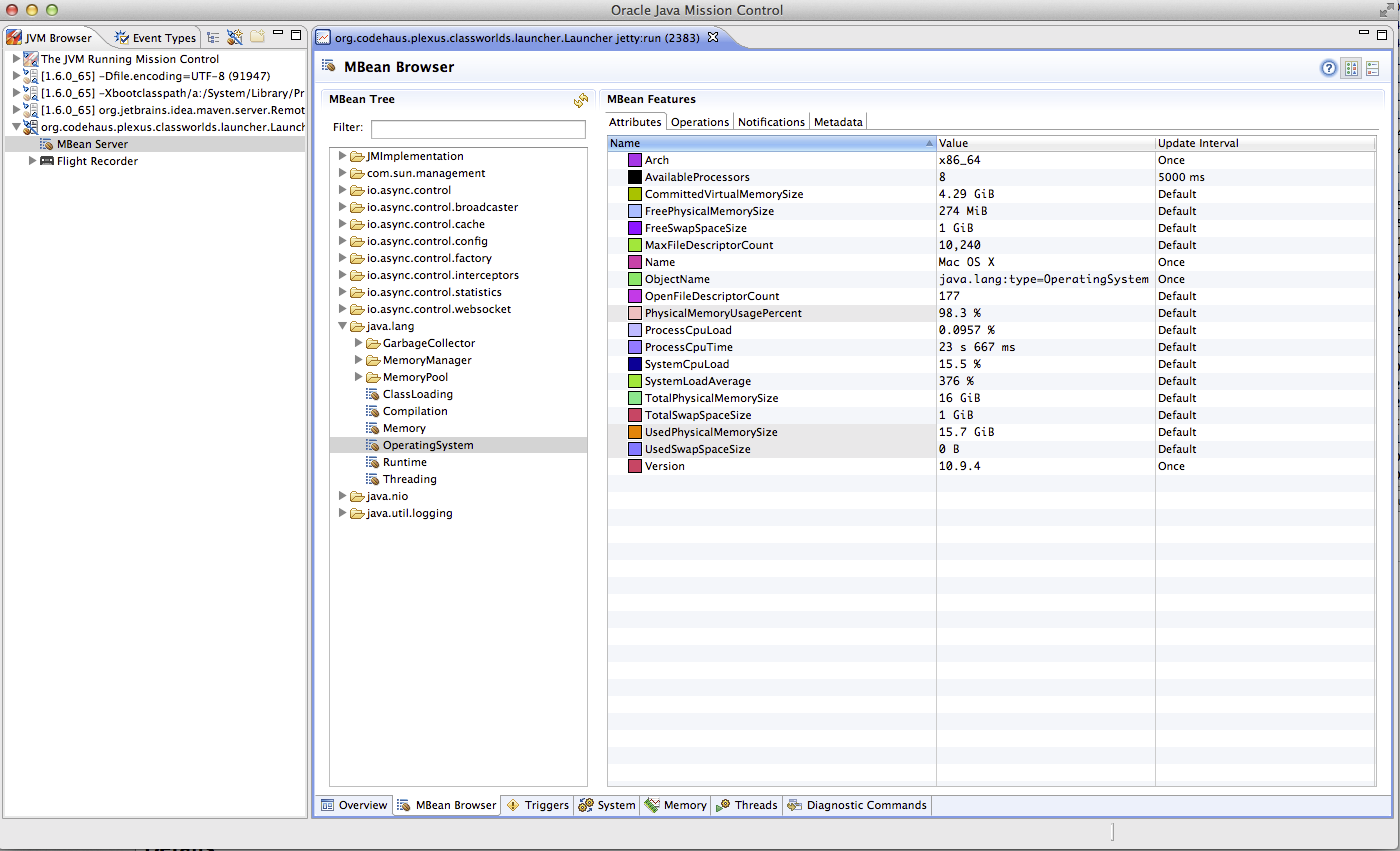Select the bottom MBean Browser tab
The image size is (1400, 851).
[446, 805]
